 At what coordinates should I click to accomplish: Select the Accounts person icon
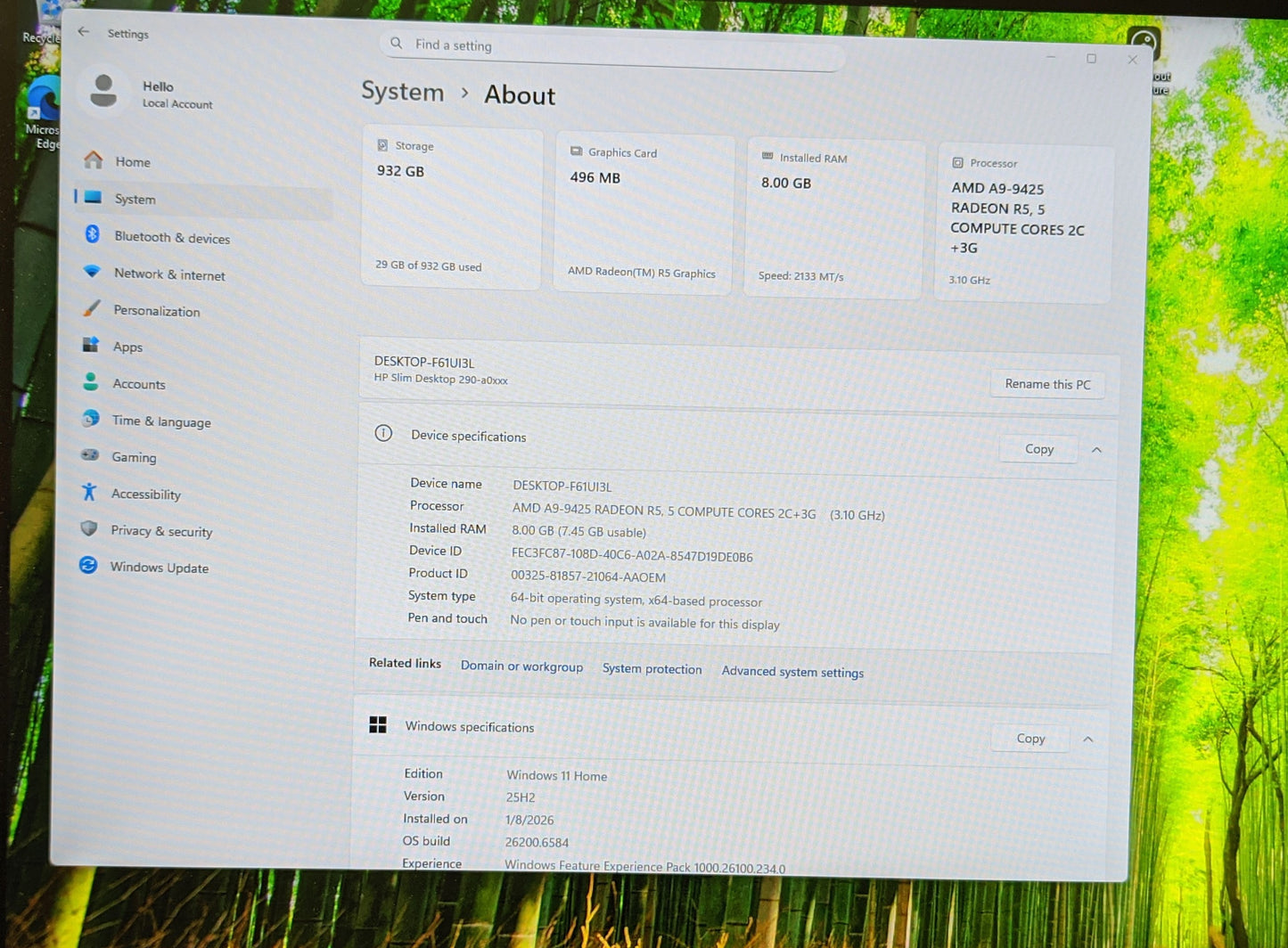pos(90,381)
